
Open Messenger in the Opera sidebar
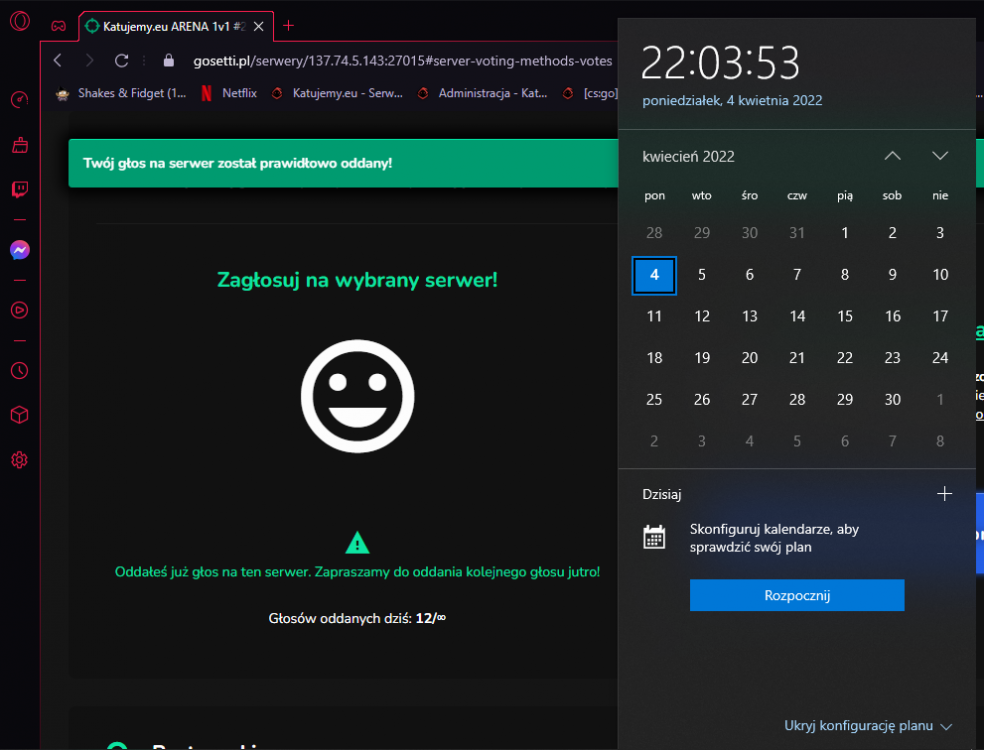click(19, 250)
